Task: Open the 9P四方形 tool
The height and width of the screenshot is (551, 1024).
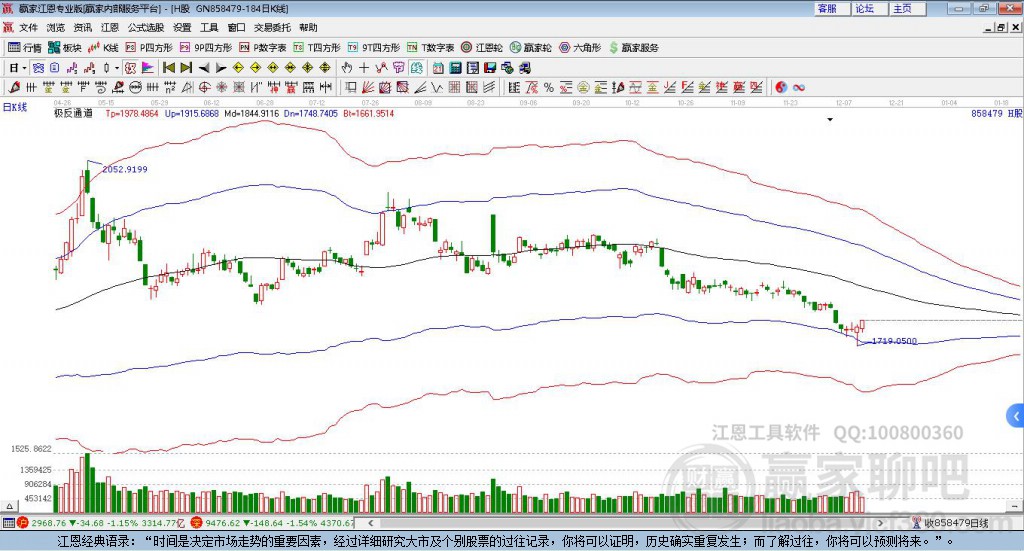Action: tap(206, 48)
